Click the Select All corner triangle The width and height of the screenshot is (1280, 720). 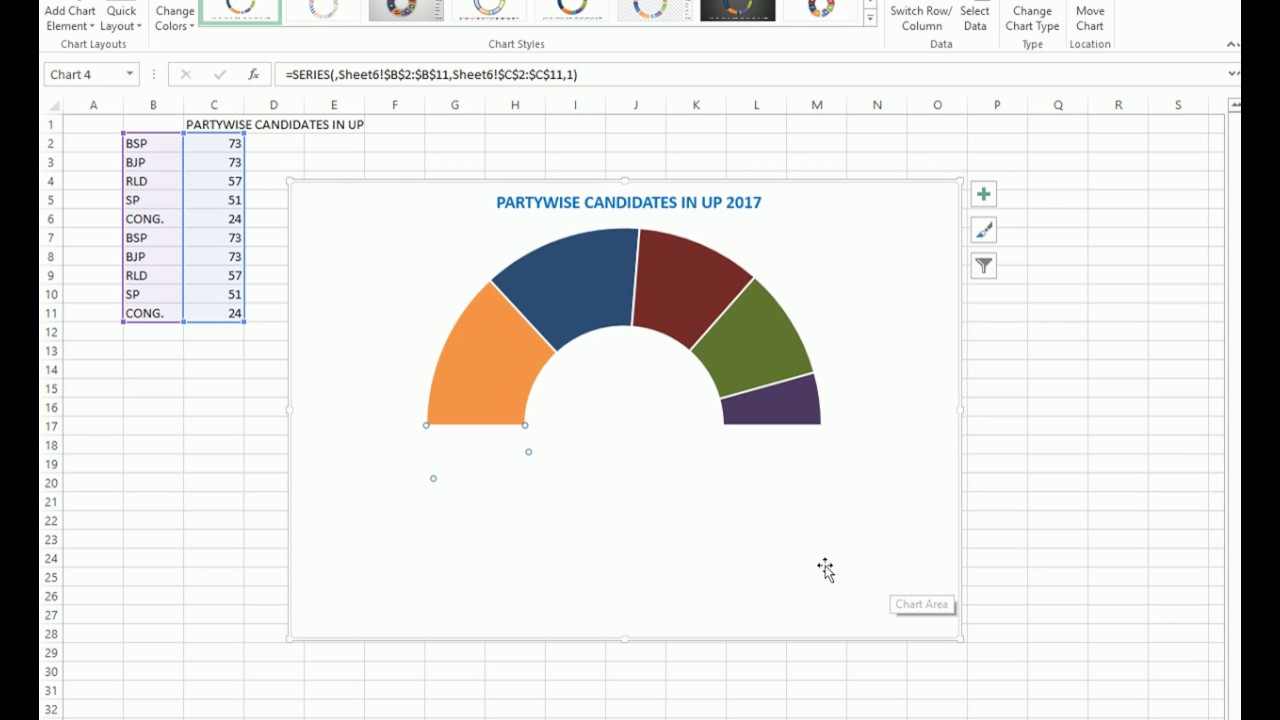click(x=53, y=105)
